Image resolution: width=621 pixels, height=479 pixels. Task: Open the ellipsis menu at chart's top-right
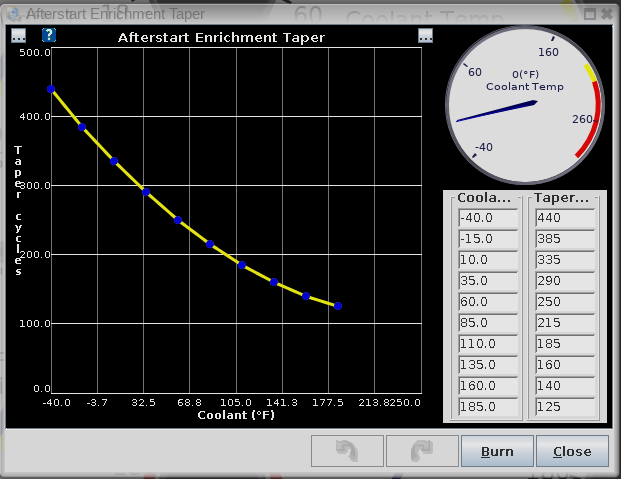coord(426,36)
